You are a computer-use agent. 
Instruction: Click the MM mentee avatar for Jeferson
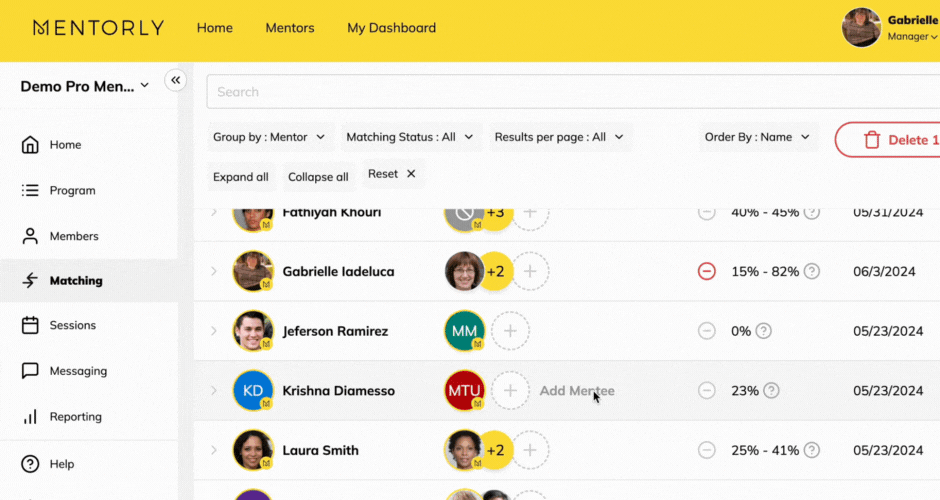coord(465,331)
